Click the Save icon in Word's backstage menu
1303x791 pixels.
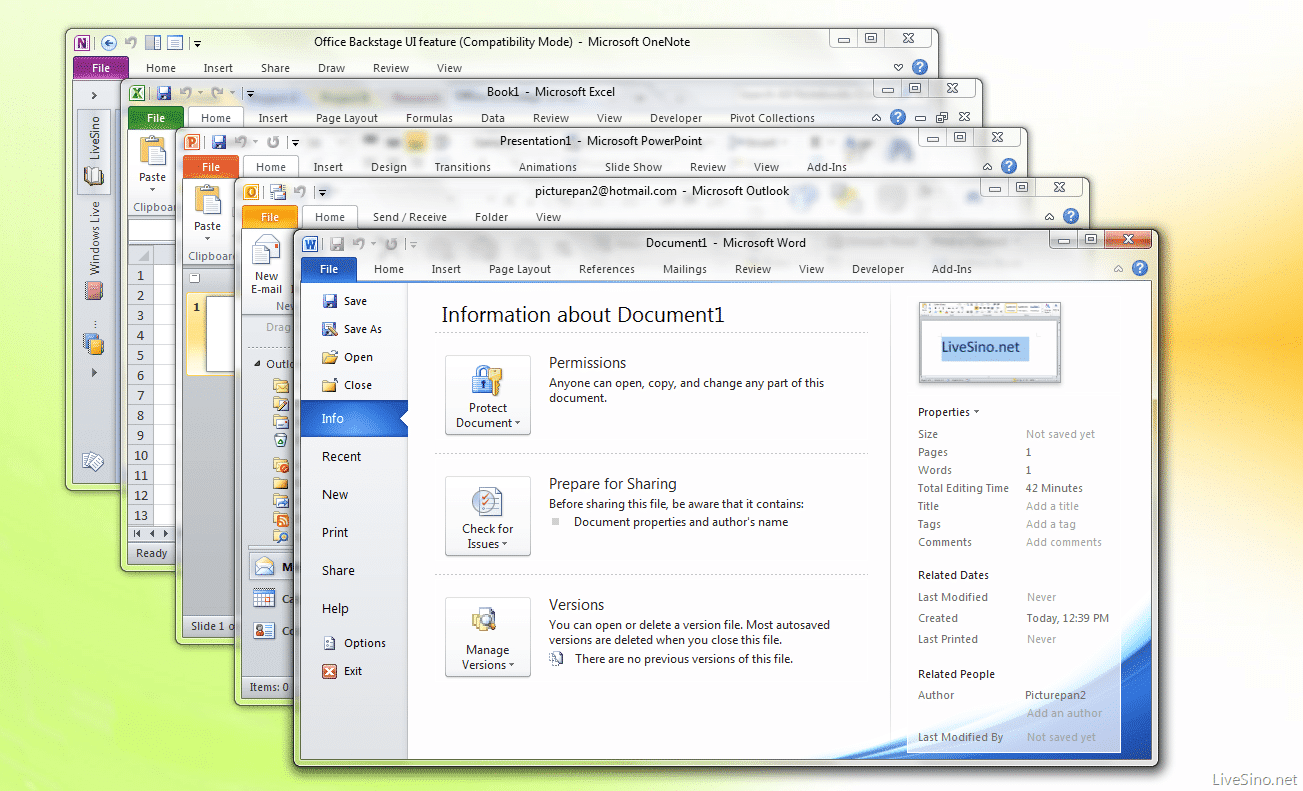click(x=330, y=301)
